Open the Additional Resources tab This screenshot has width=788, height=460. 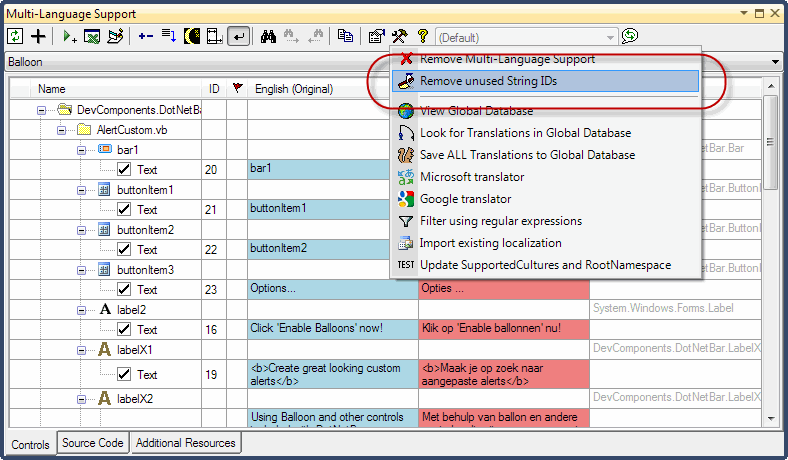pyautogui.click(x=185, y=443)
